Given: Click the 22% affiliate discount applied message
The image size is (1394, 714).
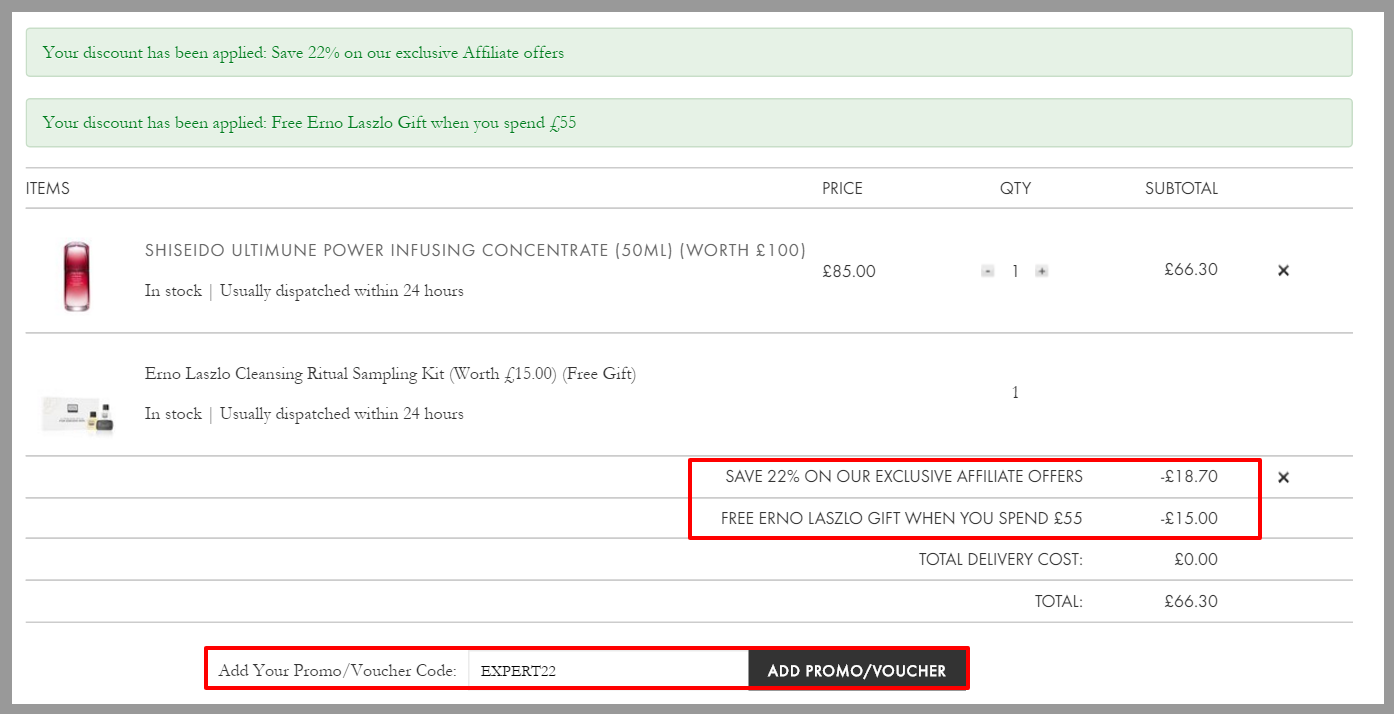Looking at the screenshot, I should coord(689,53).
